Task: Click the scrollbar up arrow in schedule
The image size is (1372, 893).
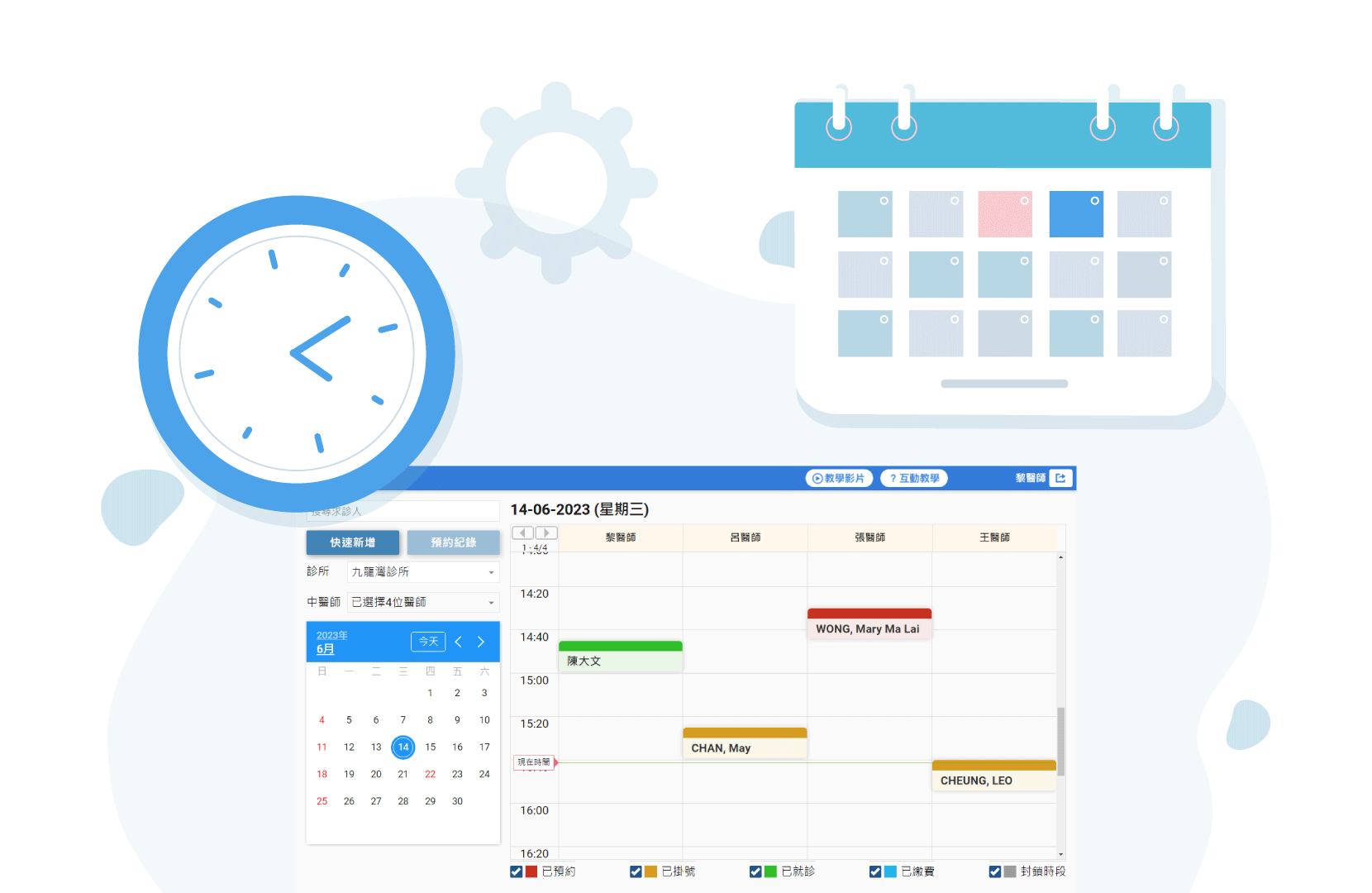Action: [x=1060, y=557]
